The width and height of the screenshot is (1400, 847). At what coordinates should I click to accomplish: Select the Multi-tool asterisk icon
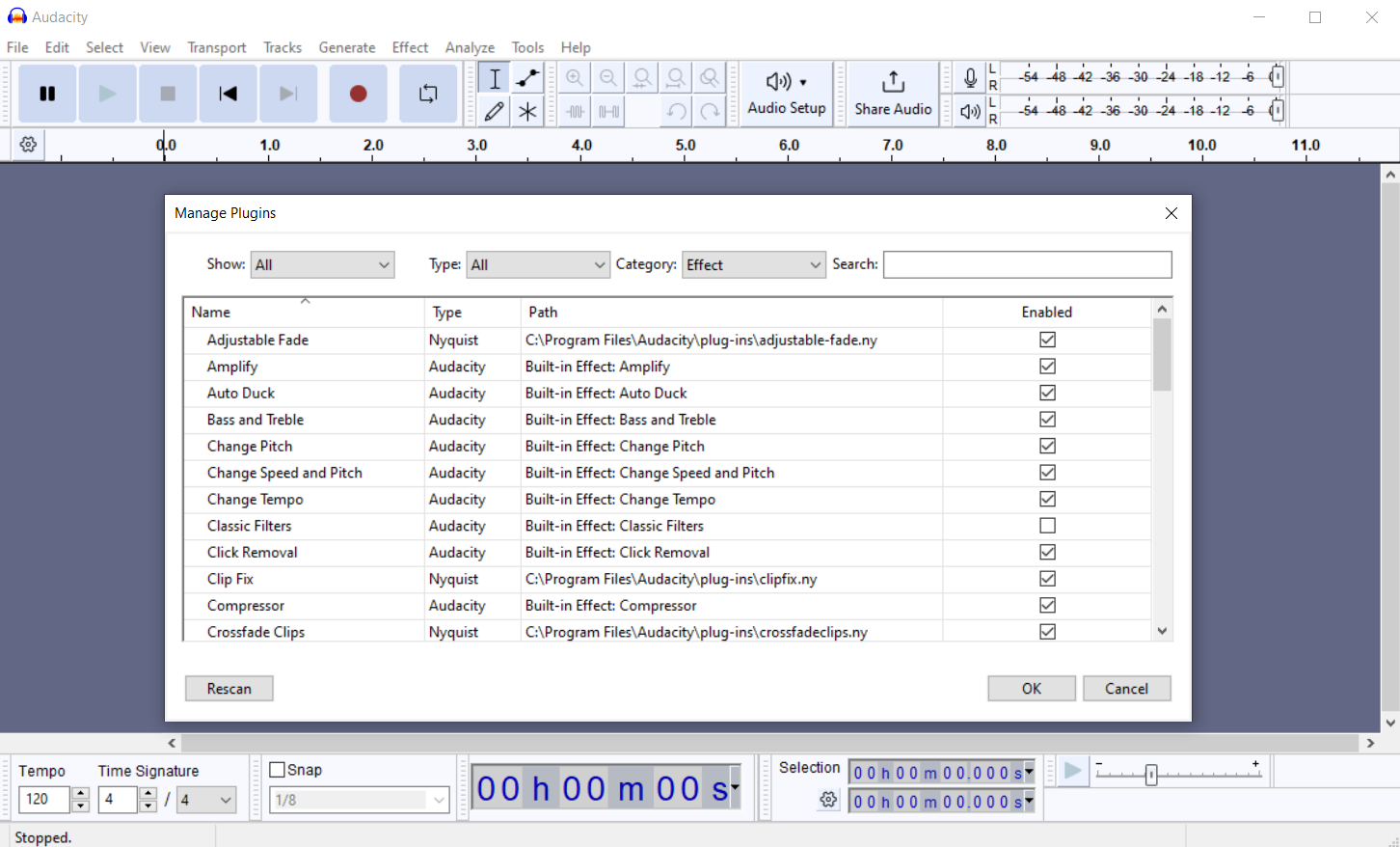click(x=527, y=111)
